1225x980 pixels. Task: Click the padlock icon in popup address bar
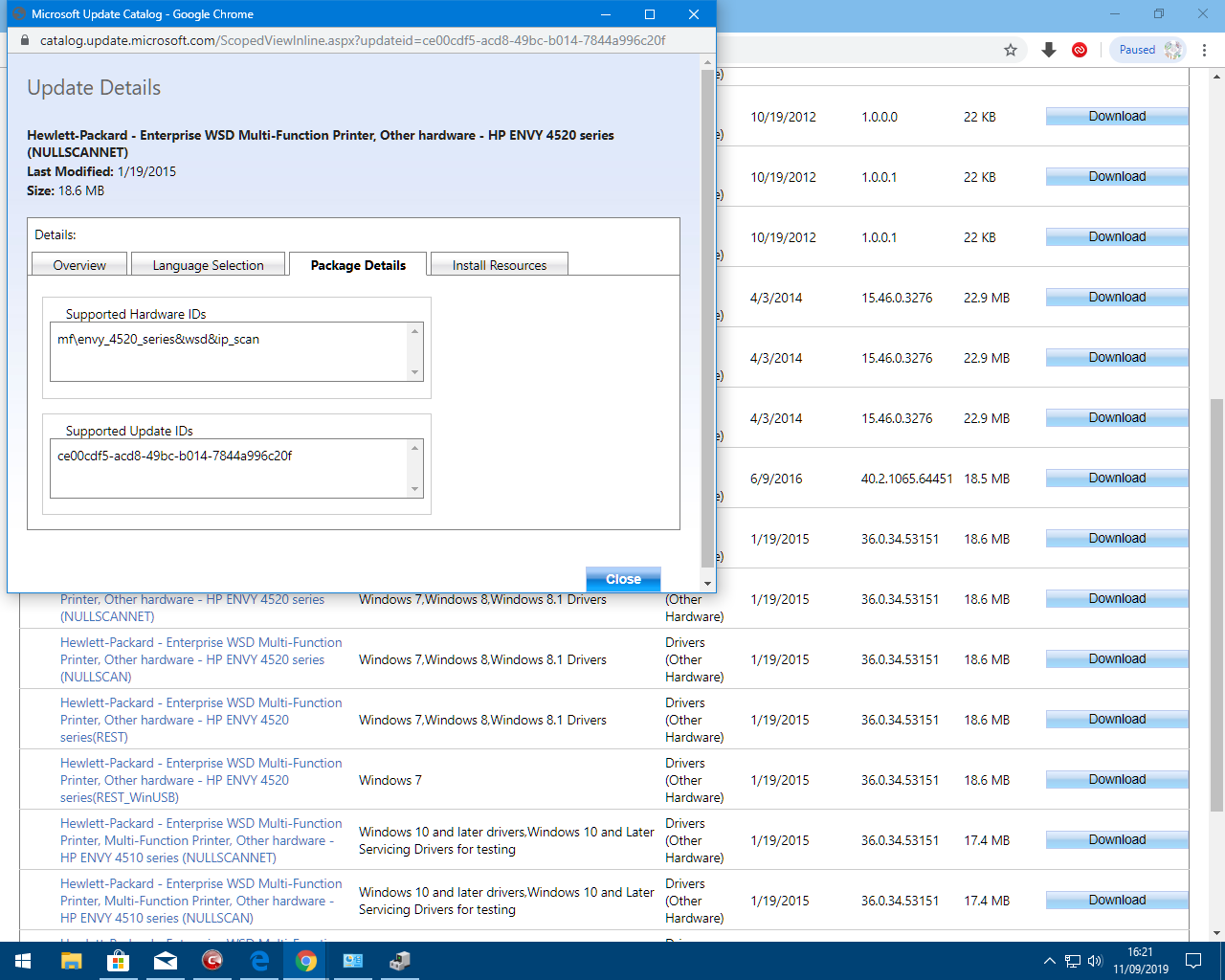pyautogui.click(x=25, y=40)
